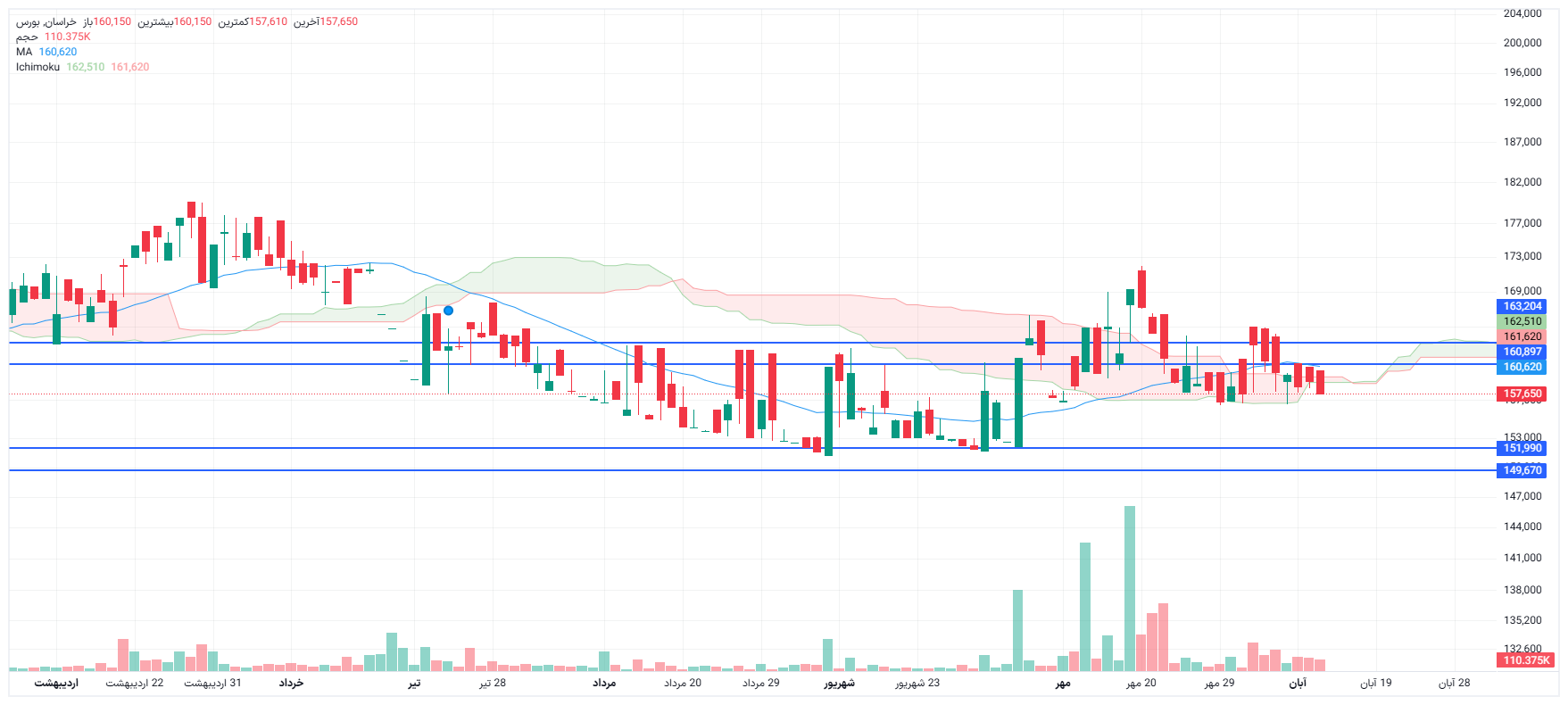Click the آبان month label on time axis
This screenshot has width=1568, height=705.
[1297, 683]
